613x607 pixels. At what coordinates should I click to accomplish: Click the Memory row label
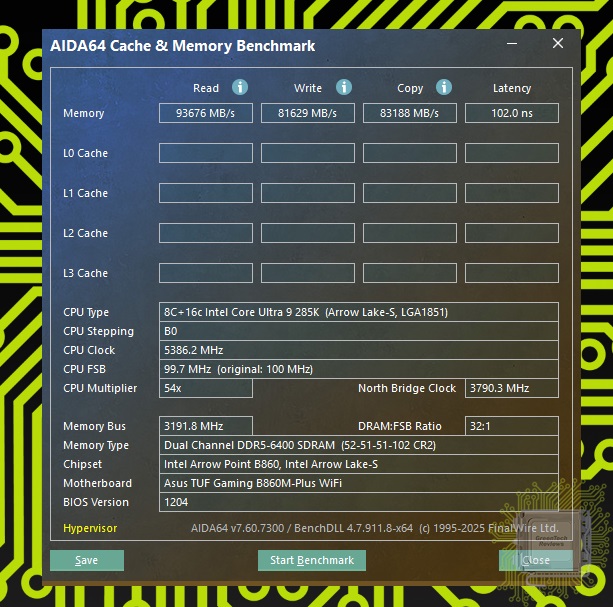coord(84,113)
